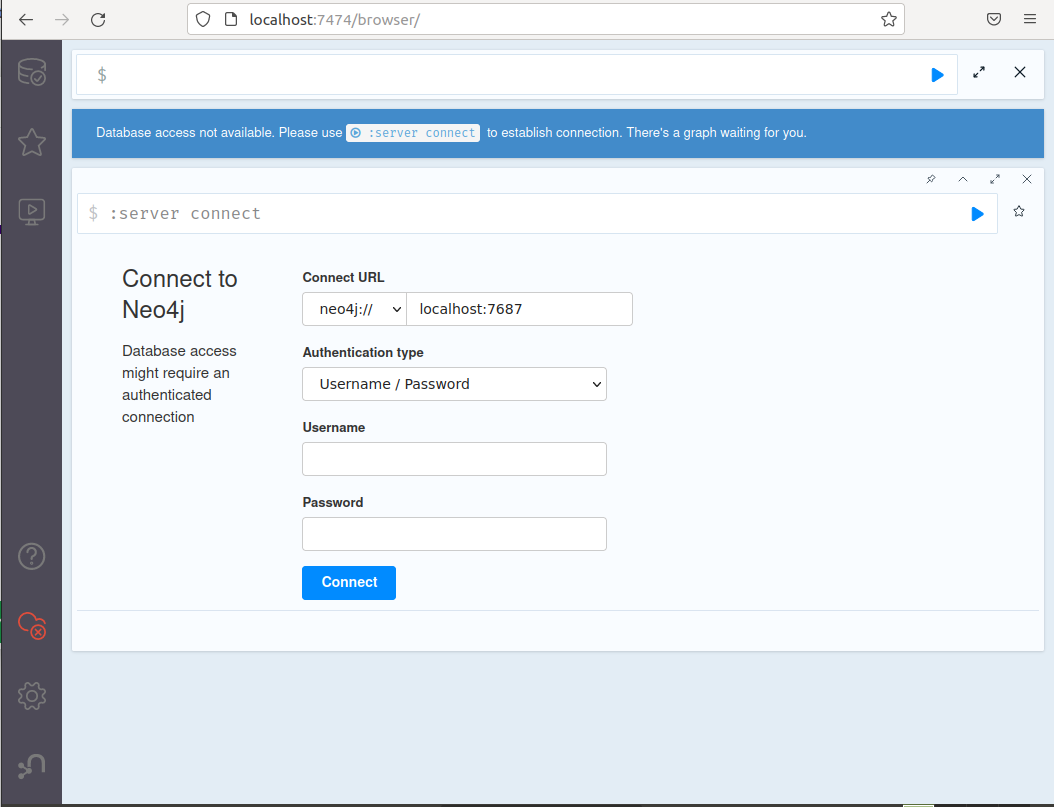Click the "Authentication type" label
The image size is (1054, 807).
pyautogui.click(x=363, y=352)
